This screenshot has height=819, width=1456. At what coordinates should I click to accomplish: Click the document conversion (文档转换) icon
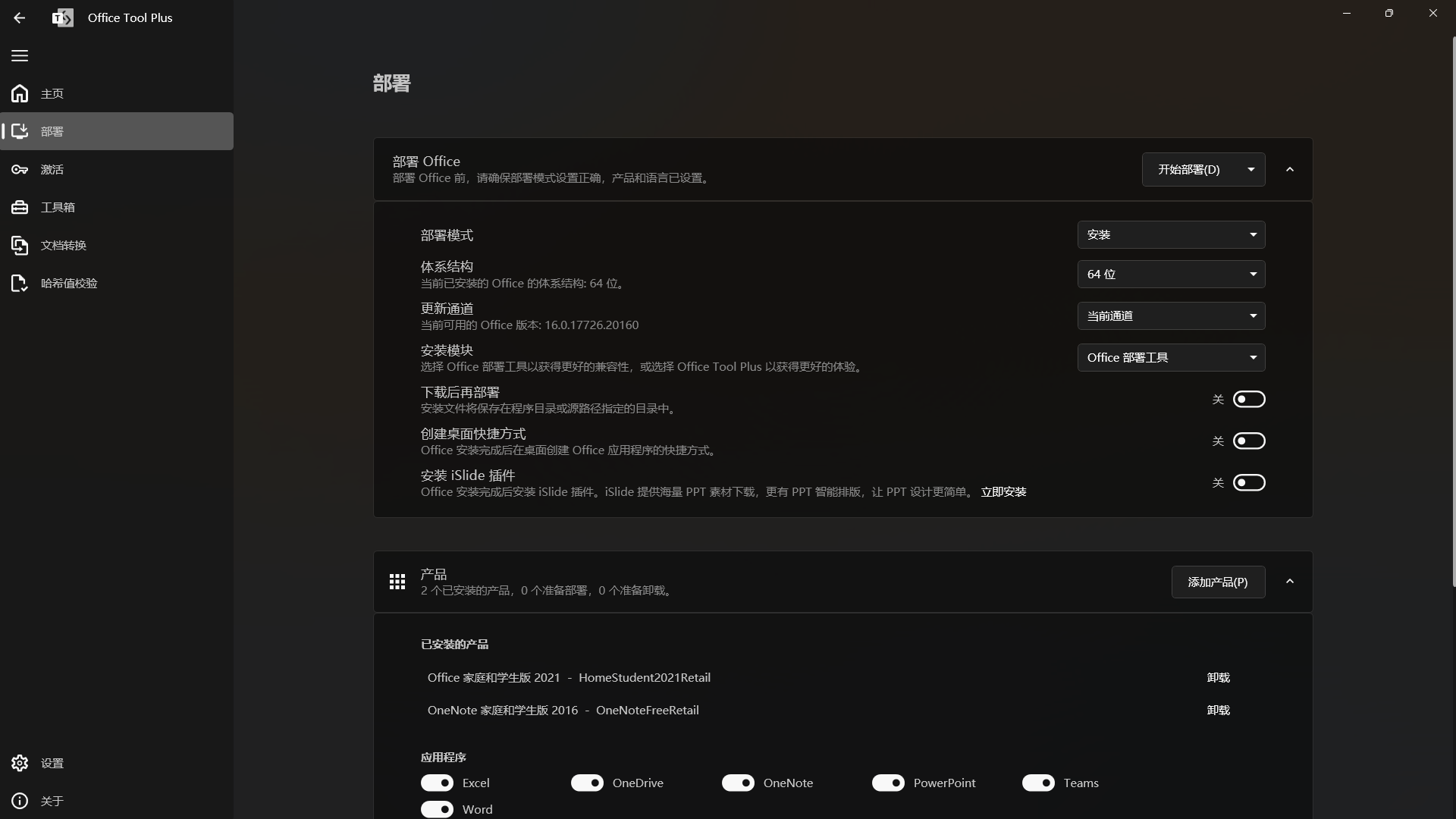[20, 245]
